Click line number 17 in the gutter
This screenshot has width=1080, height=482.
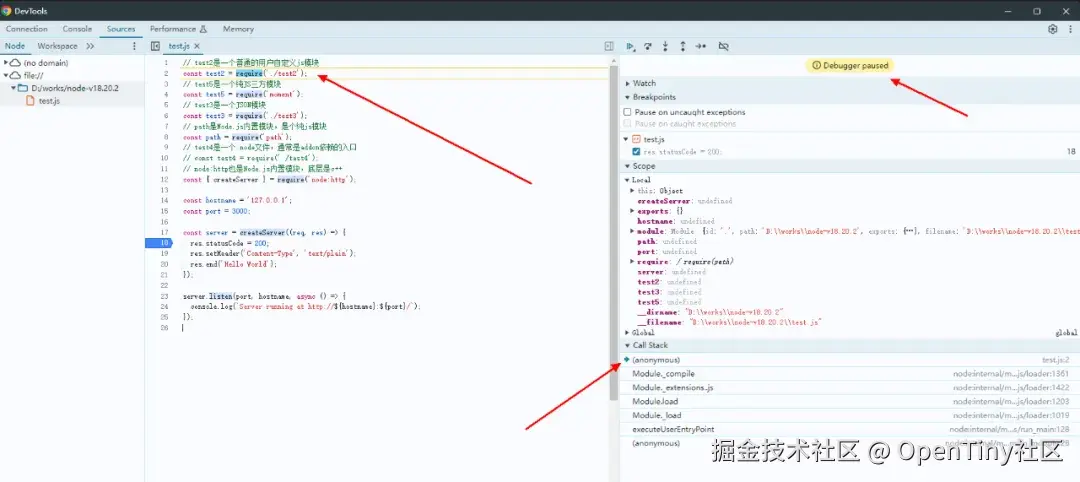[x=164, y=233]
